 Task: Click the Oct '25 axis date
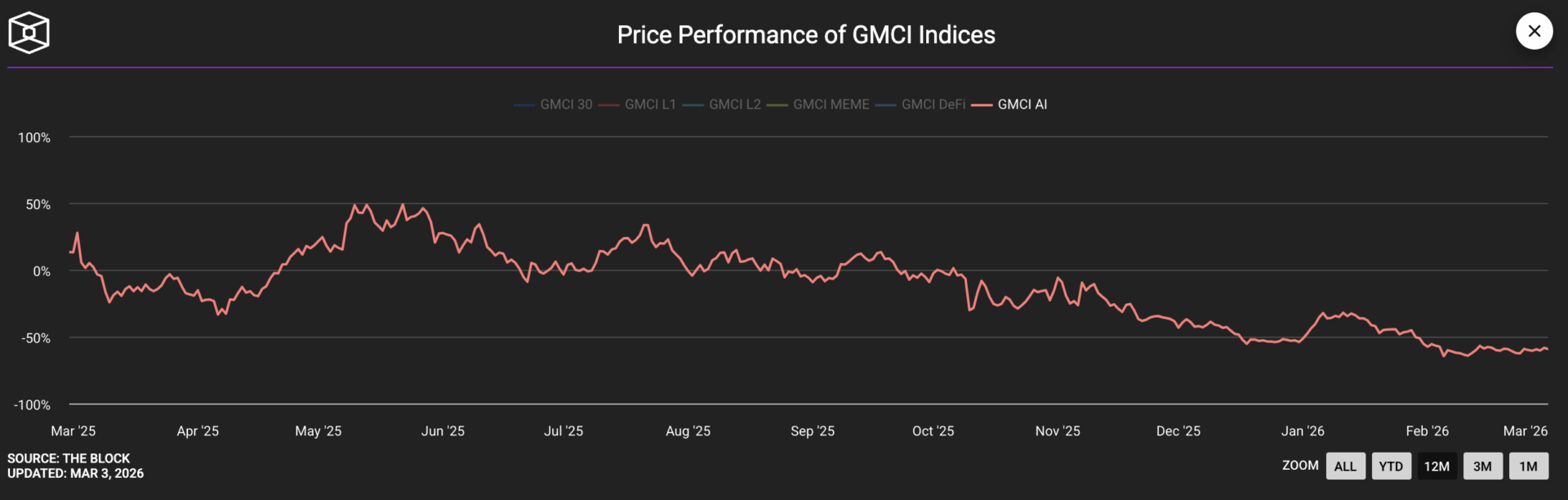933,431
